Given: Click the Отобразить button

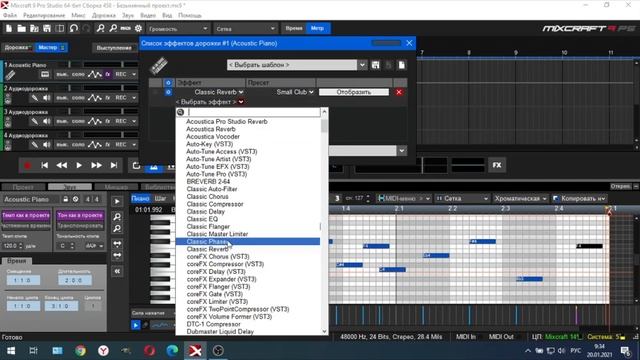Looking at the screenshot, I should [x=353, y=92].
